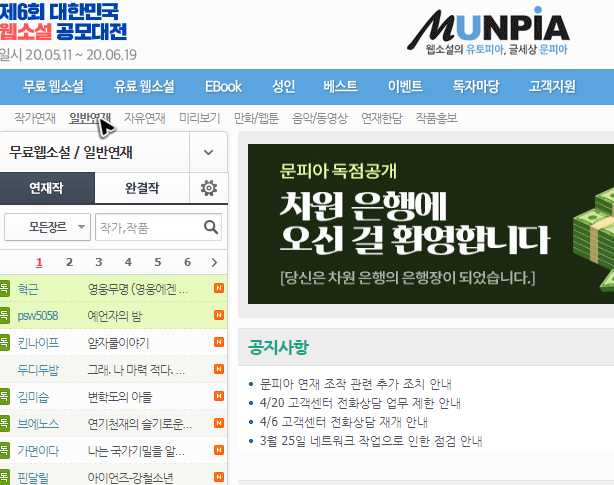Screen dimensions: 614x485
Task: Open author 핀달릴 link
Action: click(33, 478)
